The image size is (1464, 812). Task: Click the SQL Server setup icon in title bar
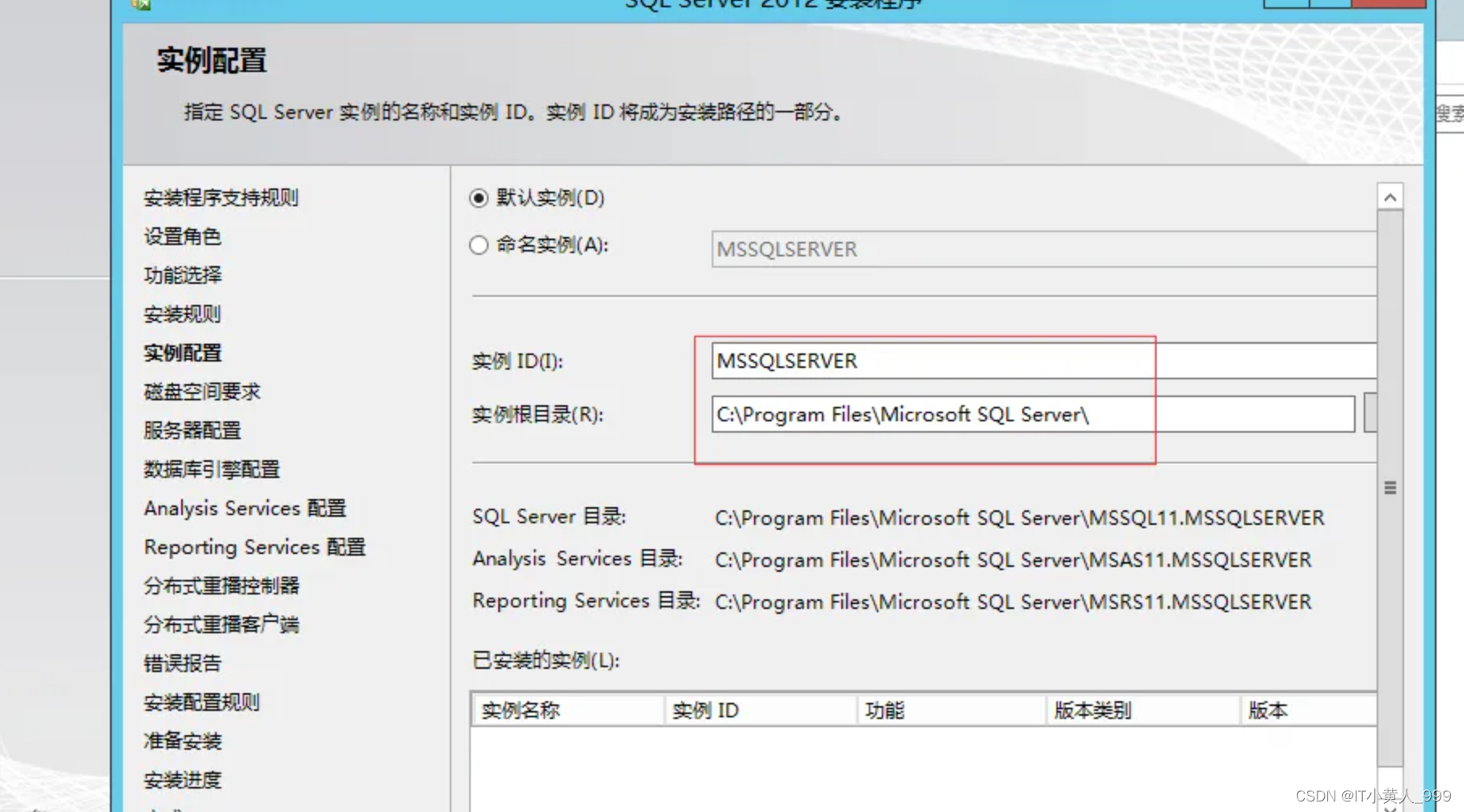pyautogui.click(x=142, y=4)
